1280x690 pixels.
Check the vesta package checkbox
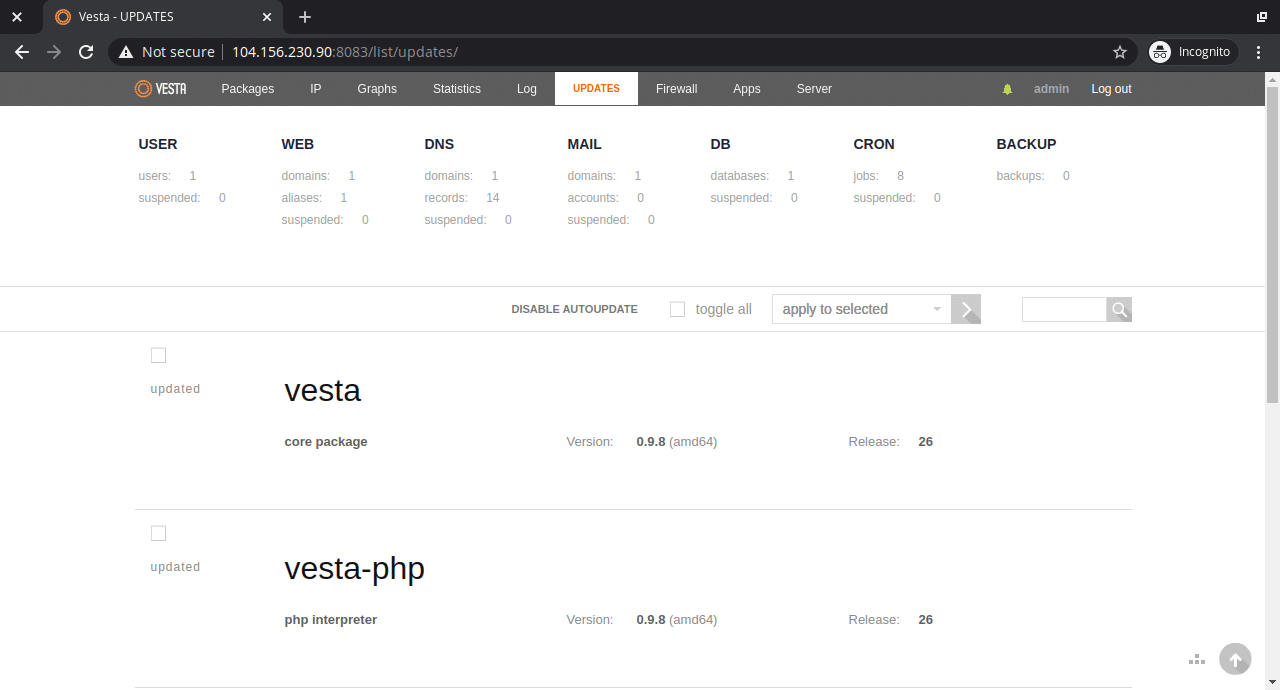point(158,356)
